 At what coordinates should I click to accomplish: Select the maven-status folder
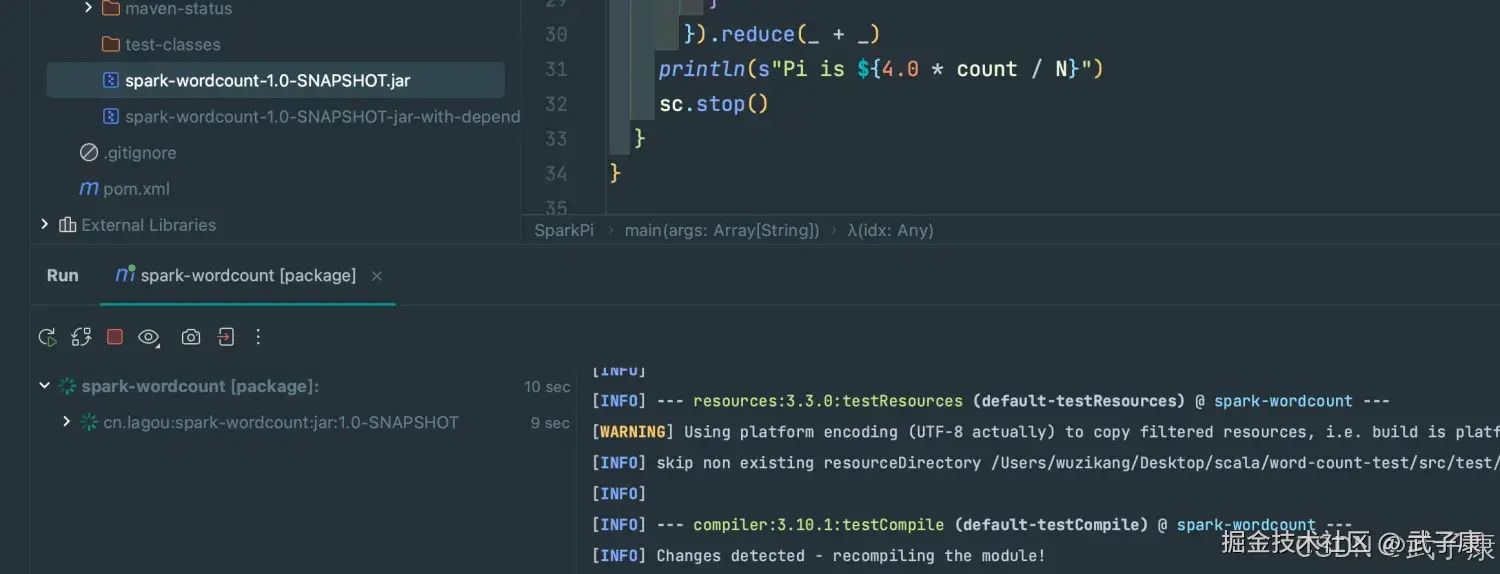pos(178,9)
